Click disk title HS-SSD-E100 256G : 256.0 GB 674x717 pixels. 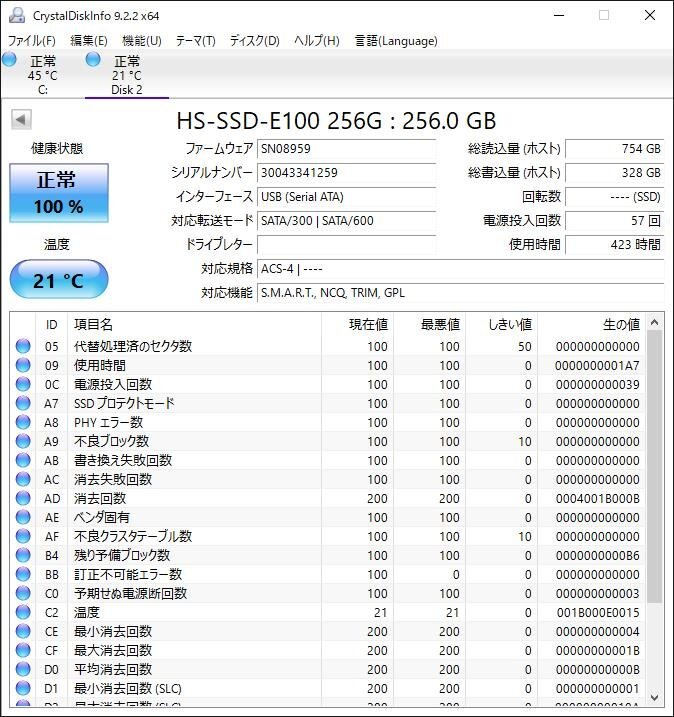coord(336,121)
